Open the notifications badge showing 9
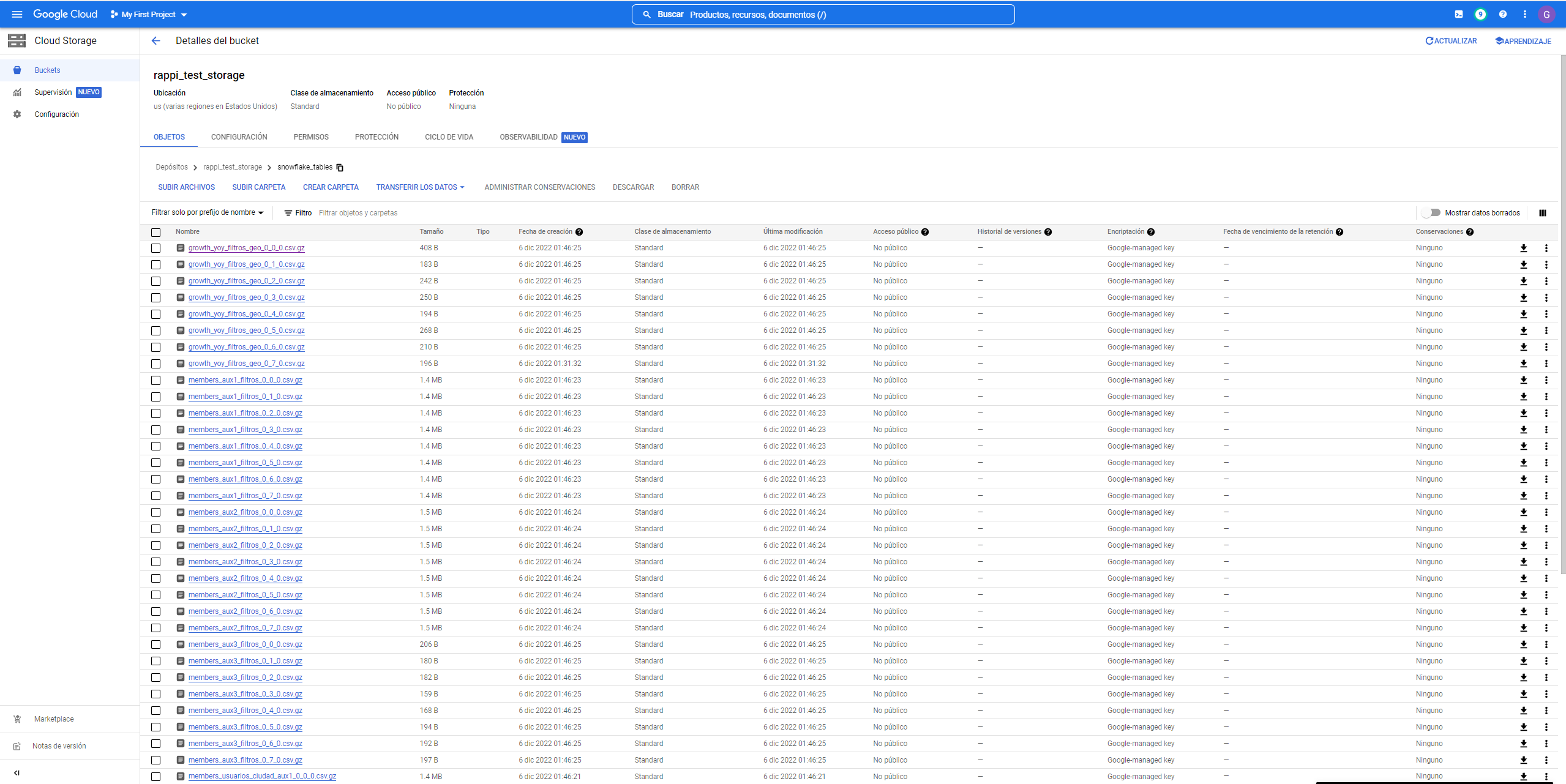 (1480, 14)
